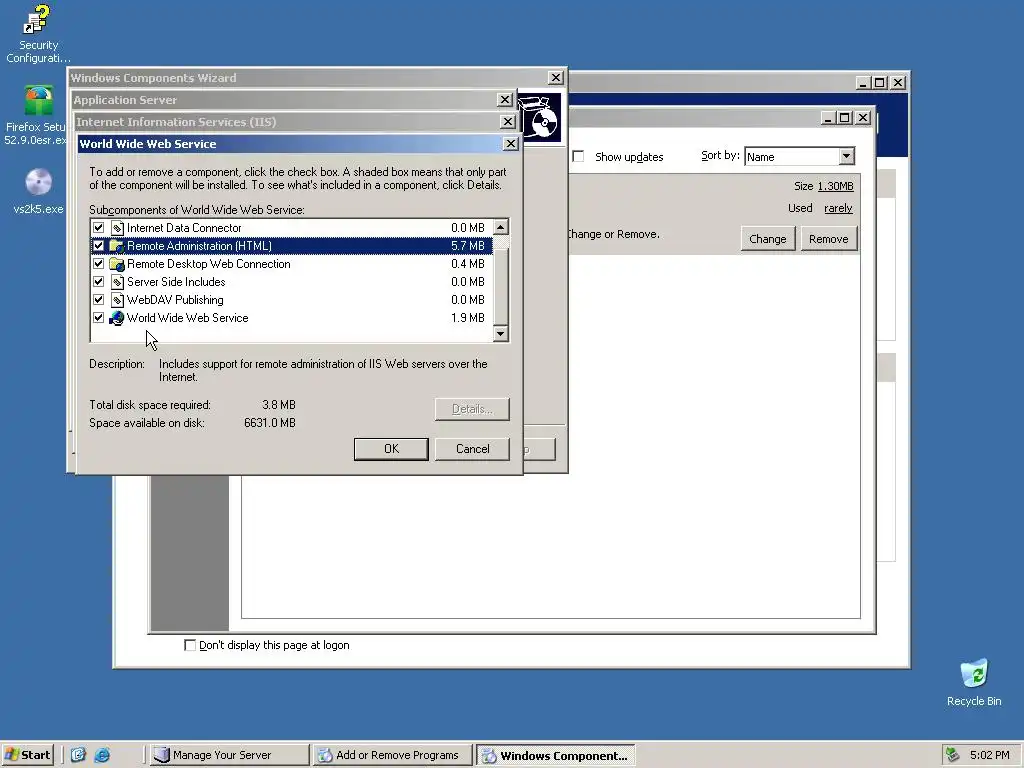Click the rarely used link
The image size is (1024, 768).
tap(838, 208)
